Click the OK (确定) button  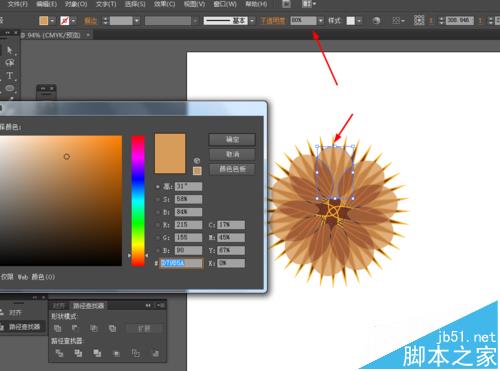pos(232,140)
